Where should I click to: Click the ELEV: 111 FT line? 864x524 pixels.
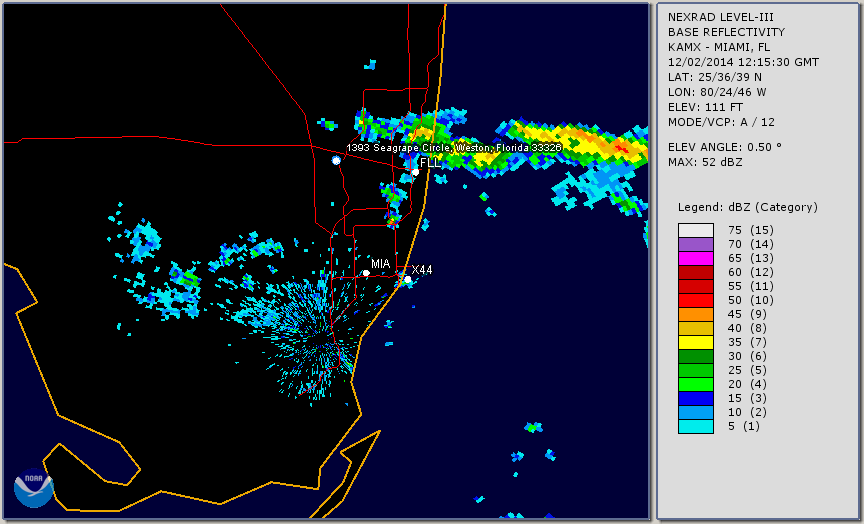click(705, 107)
